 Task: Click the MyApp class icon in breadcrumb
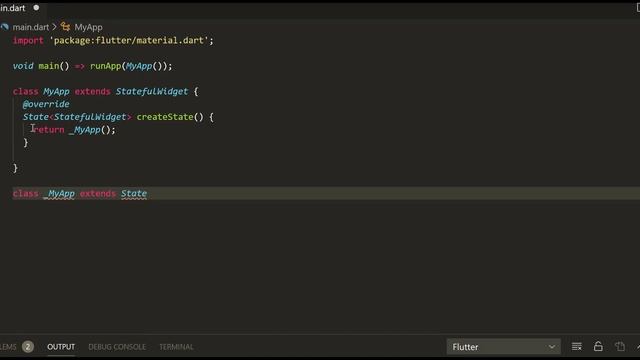point(65,27)
